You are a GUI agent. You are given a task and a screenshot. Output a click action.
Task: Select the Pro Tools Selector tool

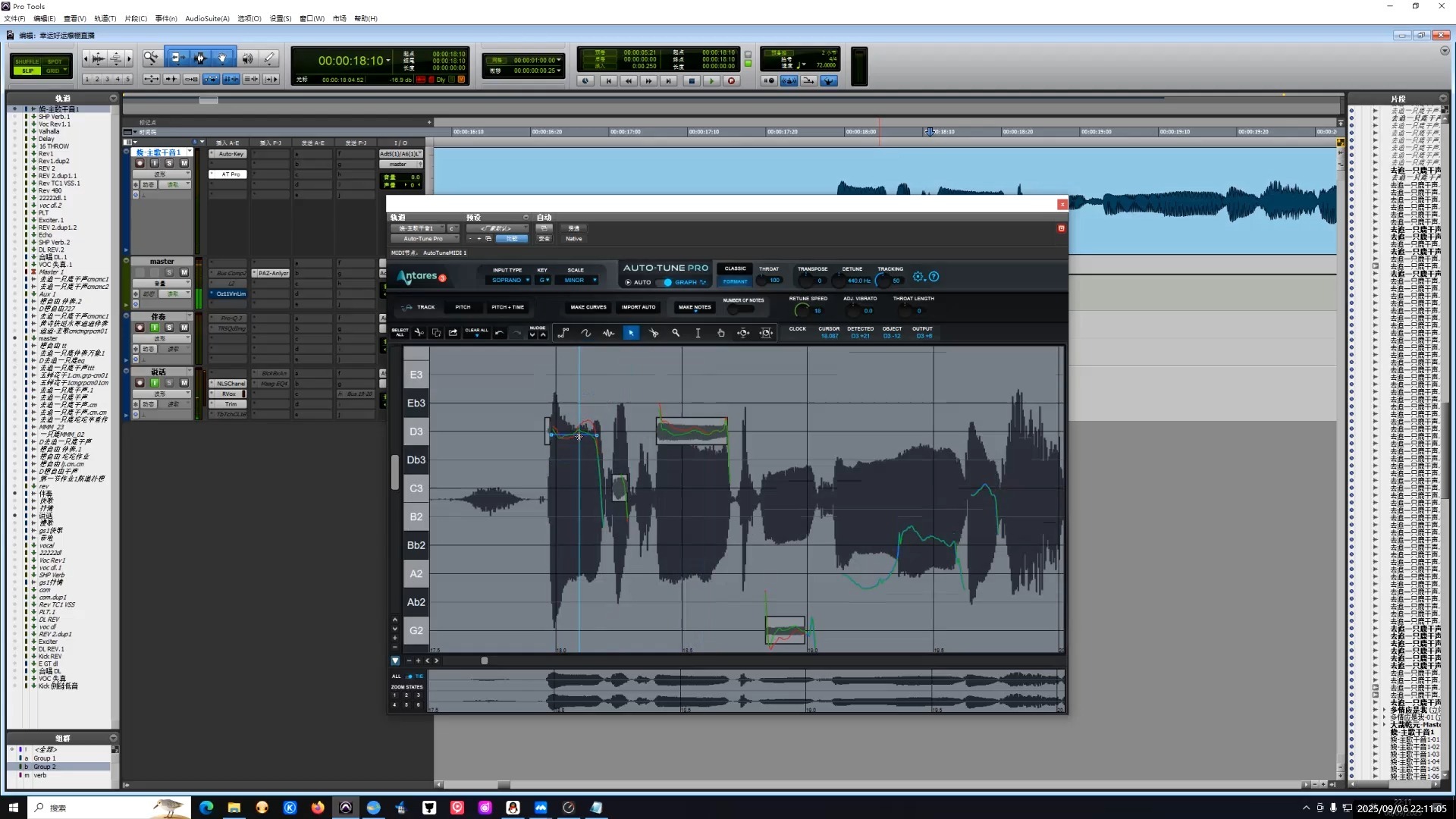[200, 58]
